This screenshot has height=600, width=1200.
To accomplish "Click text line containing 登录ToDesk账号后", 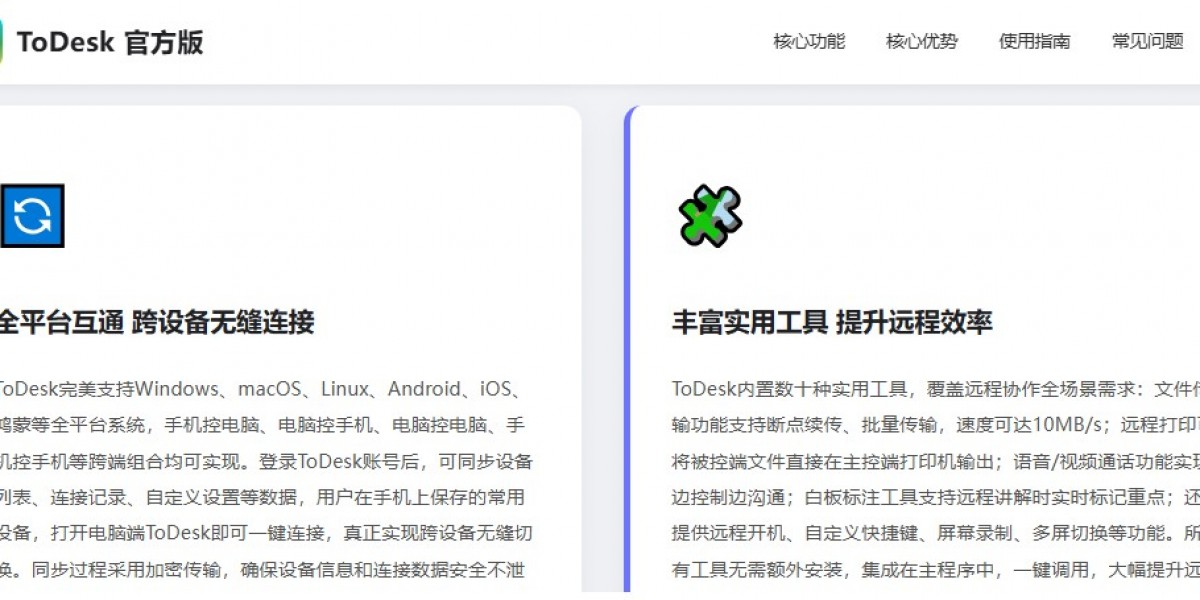I will [x=266, y=461].
